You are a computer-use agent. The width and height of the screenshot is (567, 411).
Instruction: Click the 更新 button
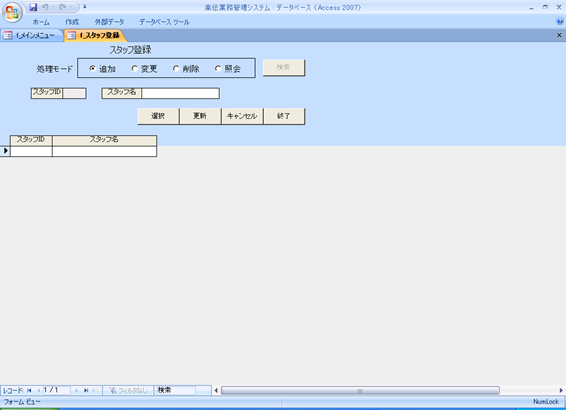tap(200, 116)
